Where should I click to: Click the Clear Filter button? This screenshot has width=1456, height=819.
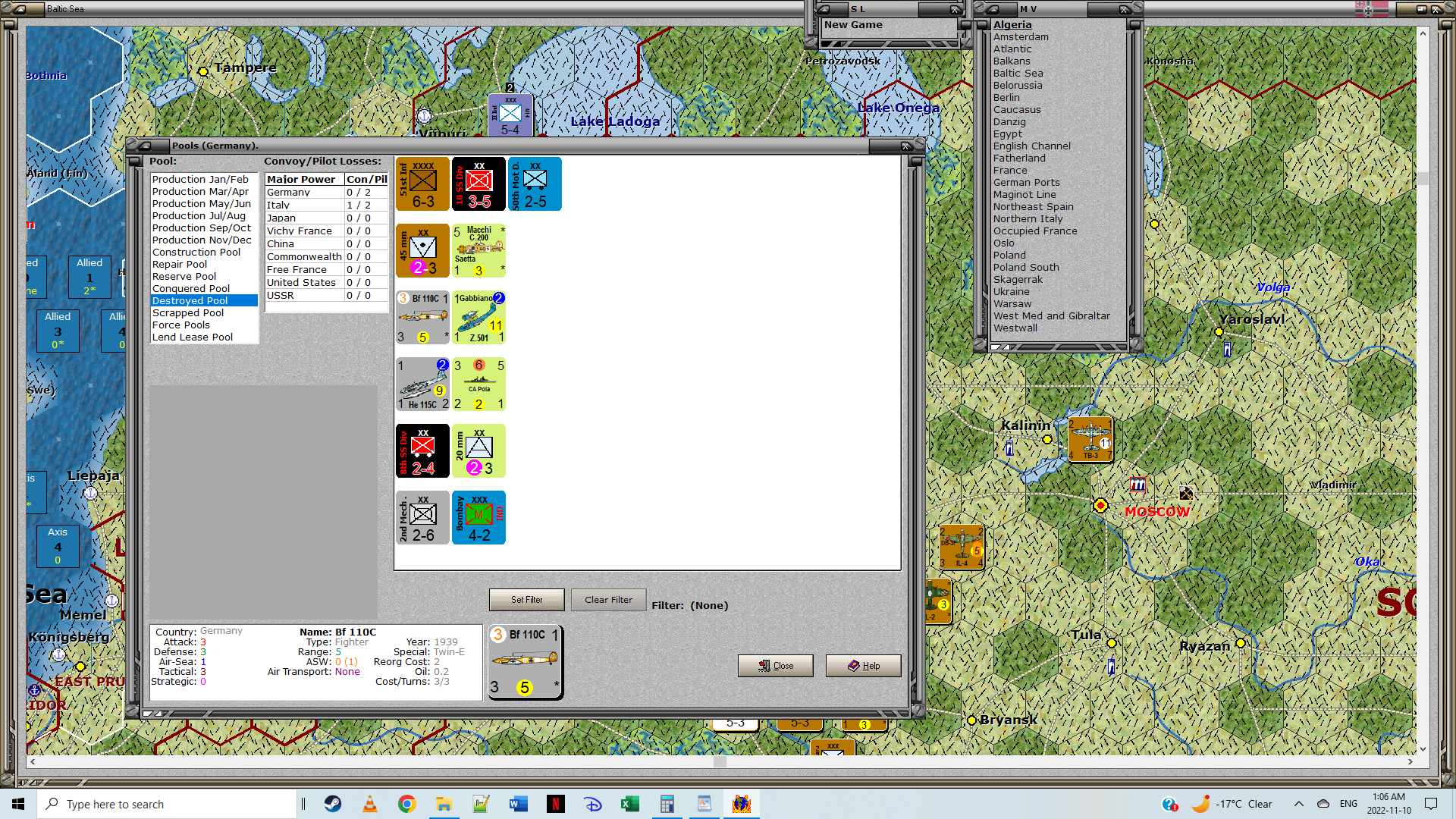point(608,600)
